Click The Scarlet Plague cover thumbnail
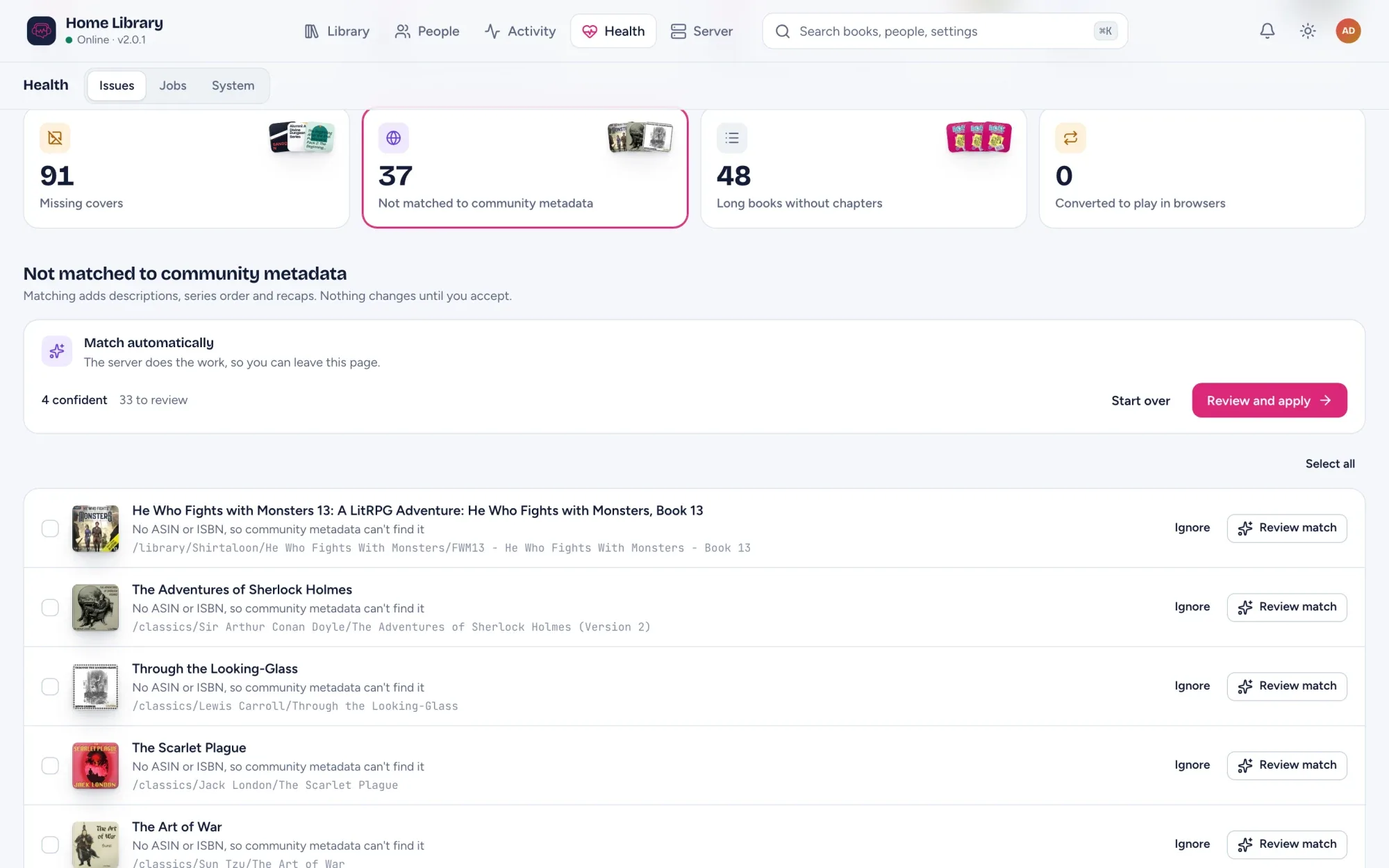Image resolution: width=1389 pixels, height=868 pixels. tap(95, 766)
